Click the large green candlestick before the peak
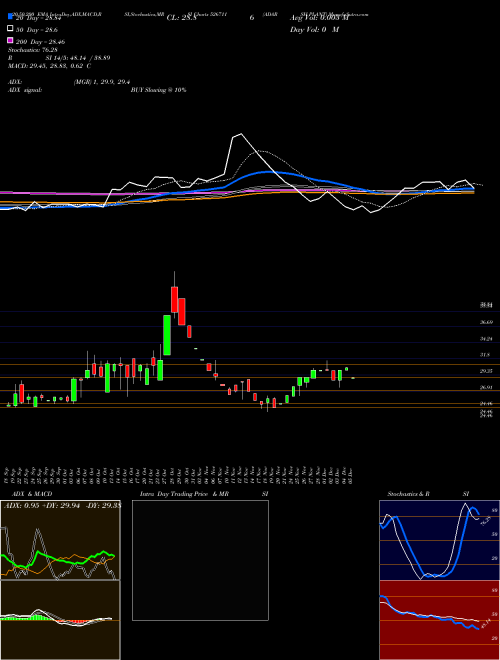500x660 pixels. 167,335
